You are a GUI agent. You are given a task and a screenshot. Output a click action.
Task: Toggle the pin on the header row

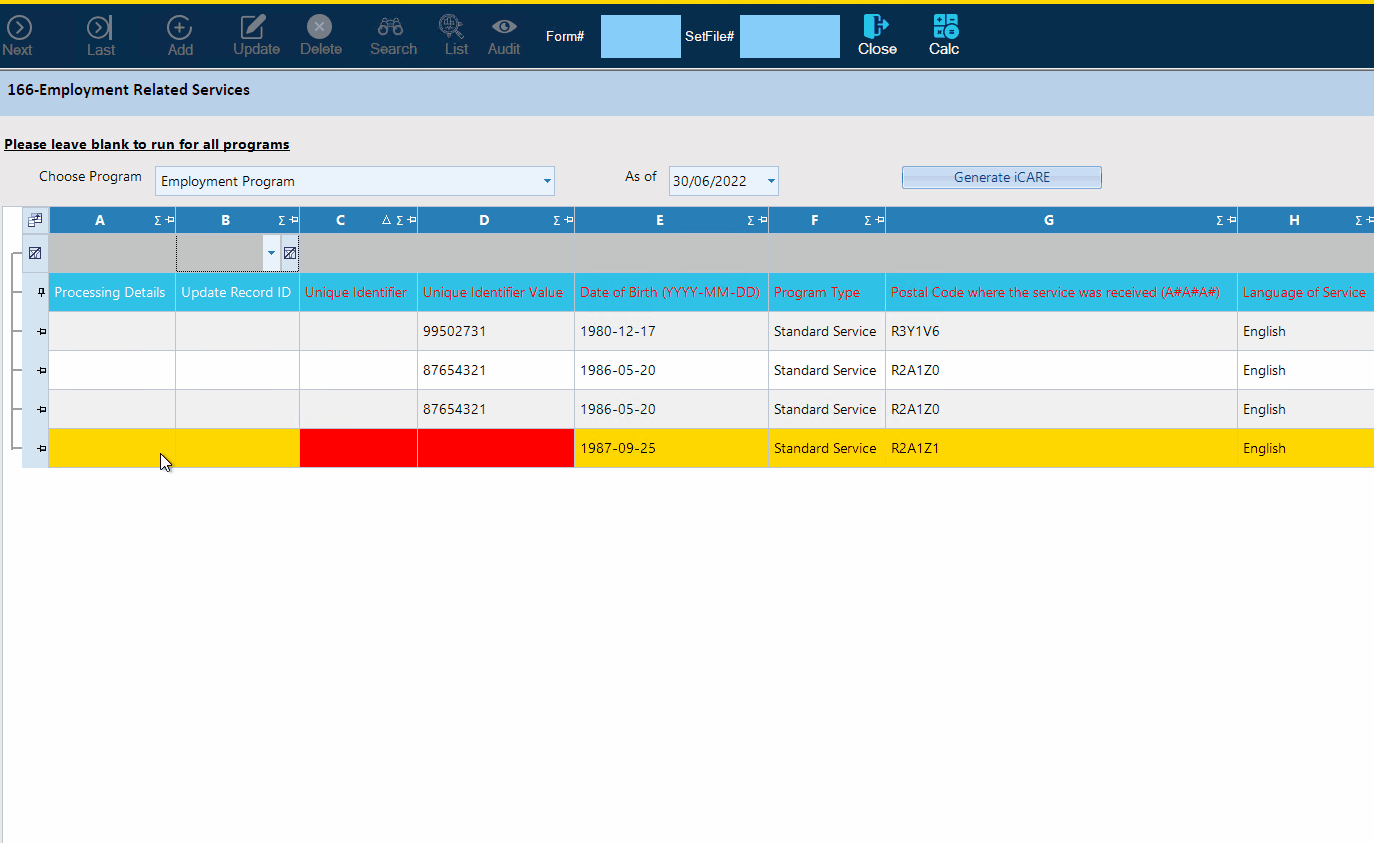point(41,293)
